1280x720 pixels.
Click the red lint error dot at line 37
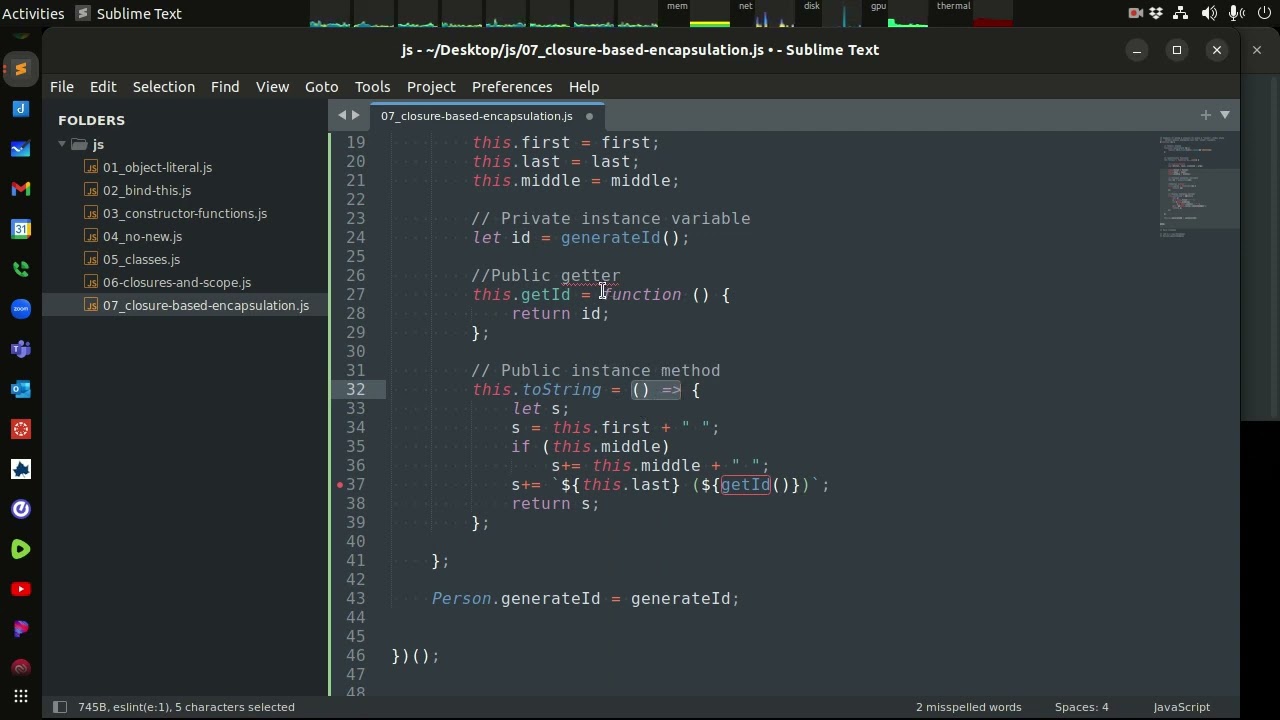(x=340, y=484)
